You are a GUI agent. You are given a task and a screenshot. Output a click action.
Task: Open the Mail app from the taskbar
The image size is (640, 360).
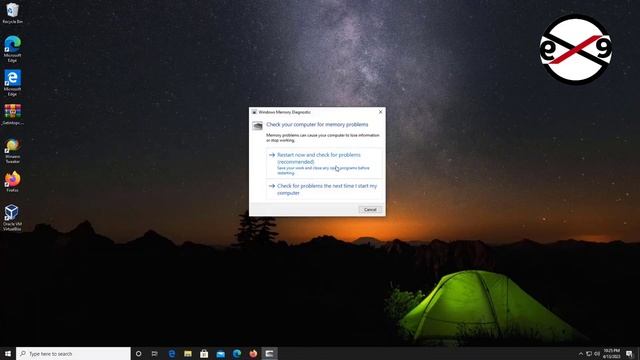tap(220, 353)
